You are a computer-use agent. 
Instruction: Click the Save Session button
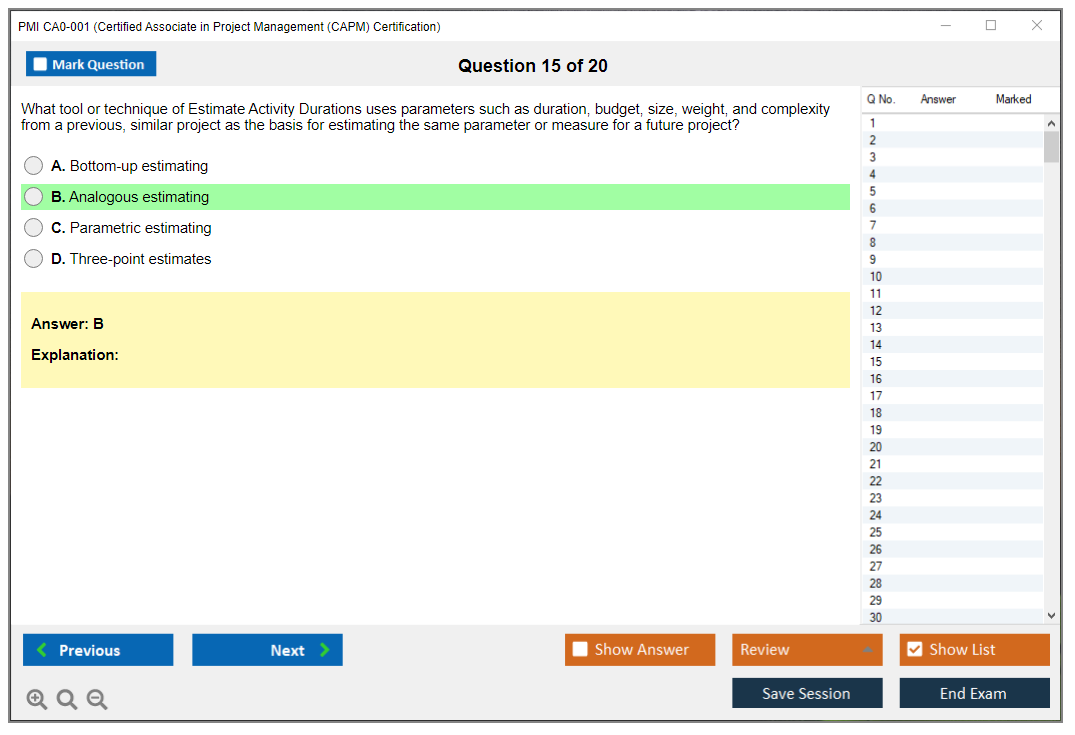pyautogui.click(x=806, y=693)
